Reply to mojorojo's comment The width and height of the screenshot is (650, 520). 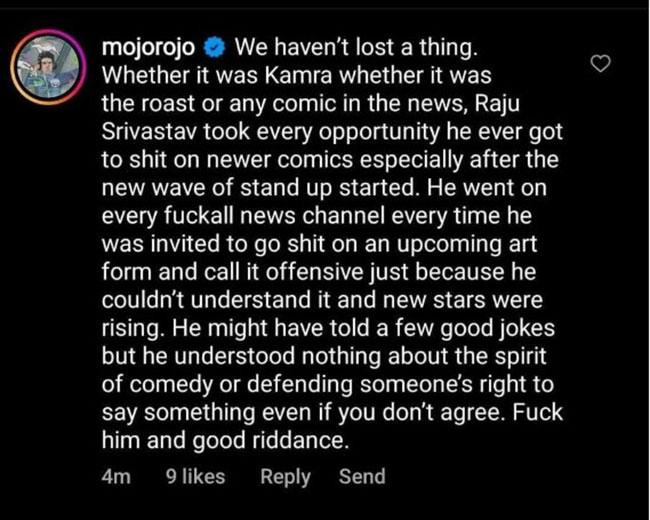click(285, 477)
